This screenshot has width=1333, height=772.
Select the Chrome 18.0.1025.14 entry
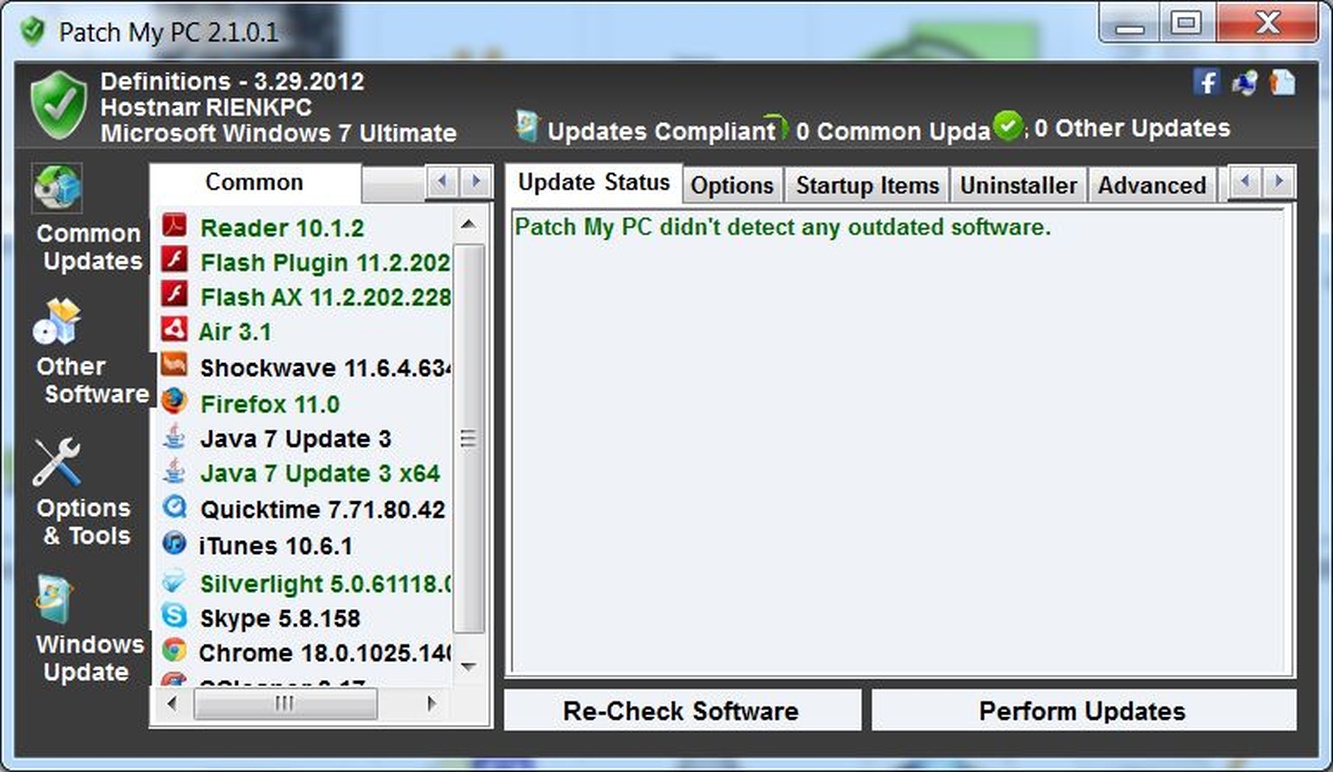325,653
